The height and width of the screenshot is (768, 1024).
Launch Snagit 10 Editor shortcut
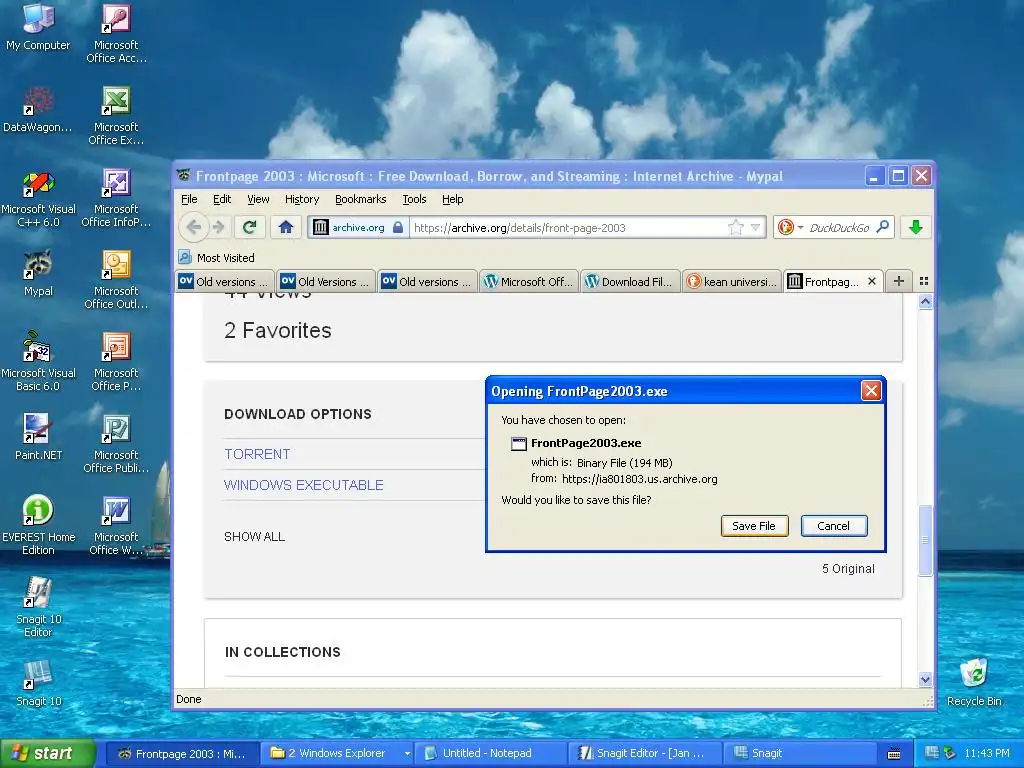click(x=38, y=607)
